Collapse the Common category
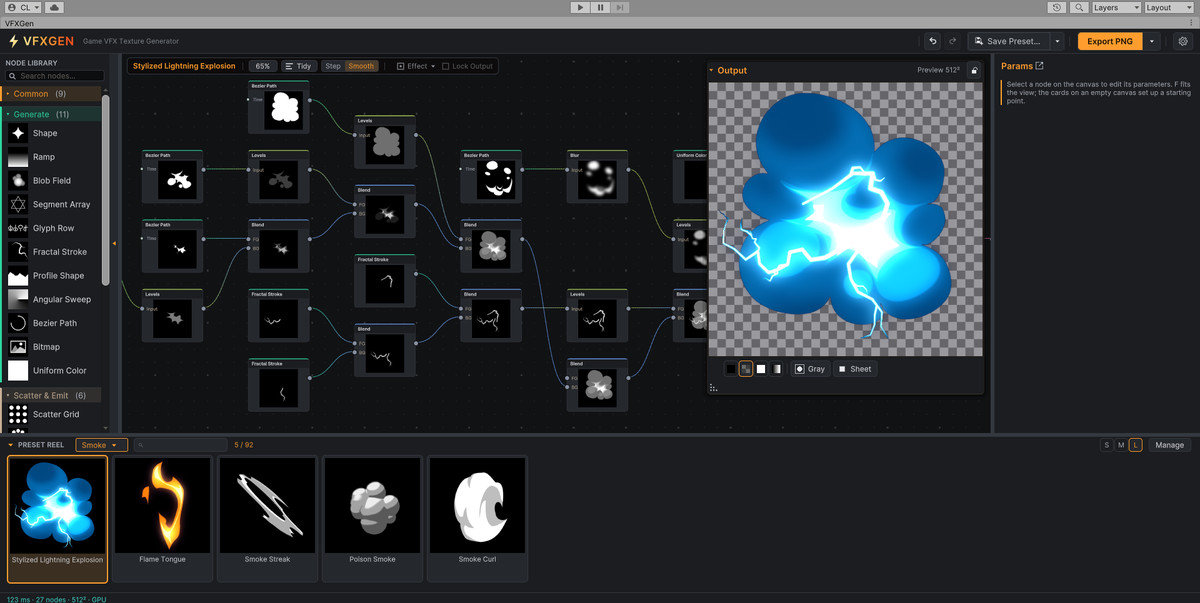The image size is (1200, 603). point(50,94)
